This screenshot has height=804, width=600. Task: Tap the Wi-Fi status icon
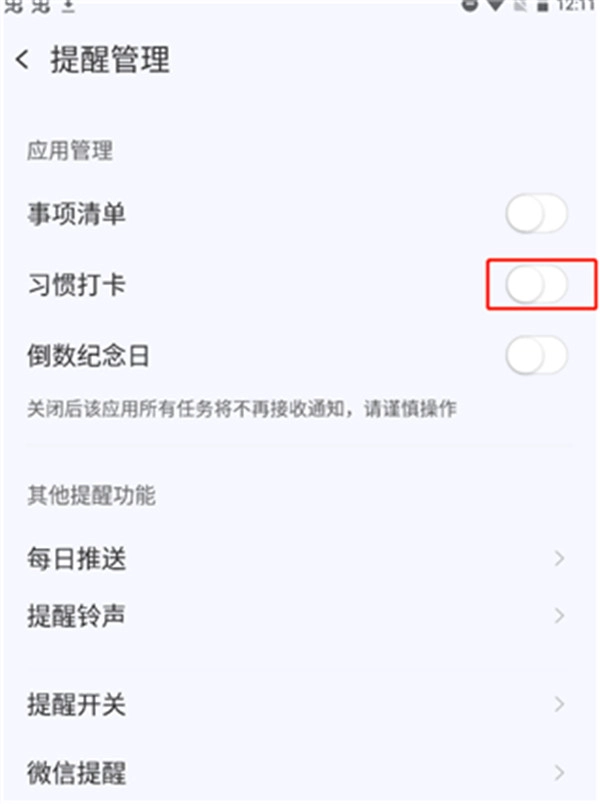494,6
